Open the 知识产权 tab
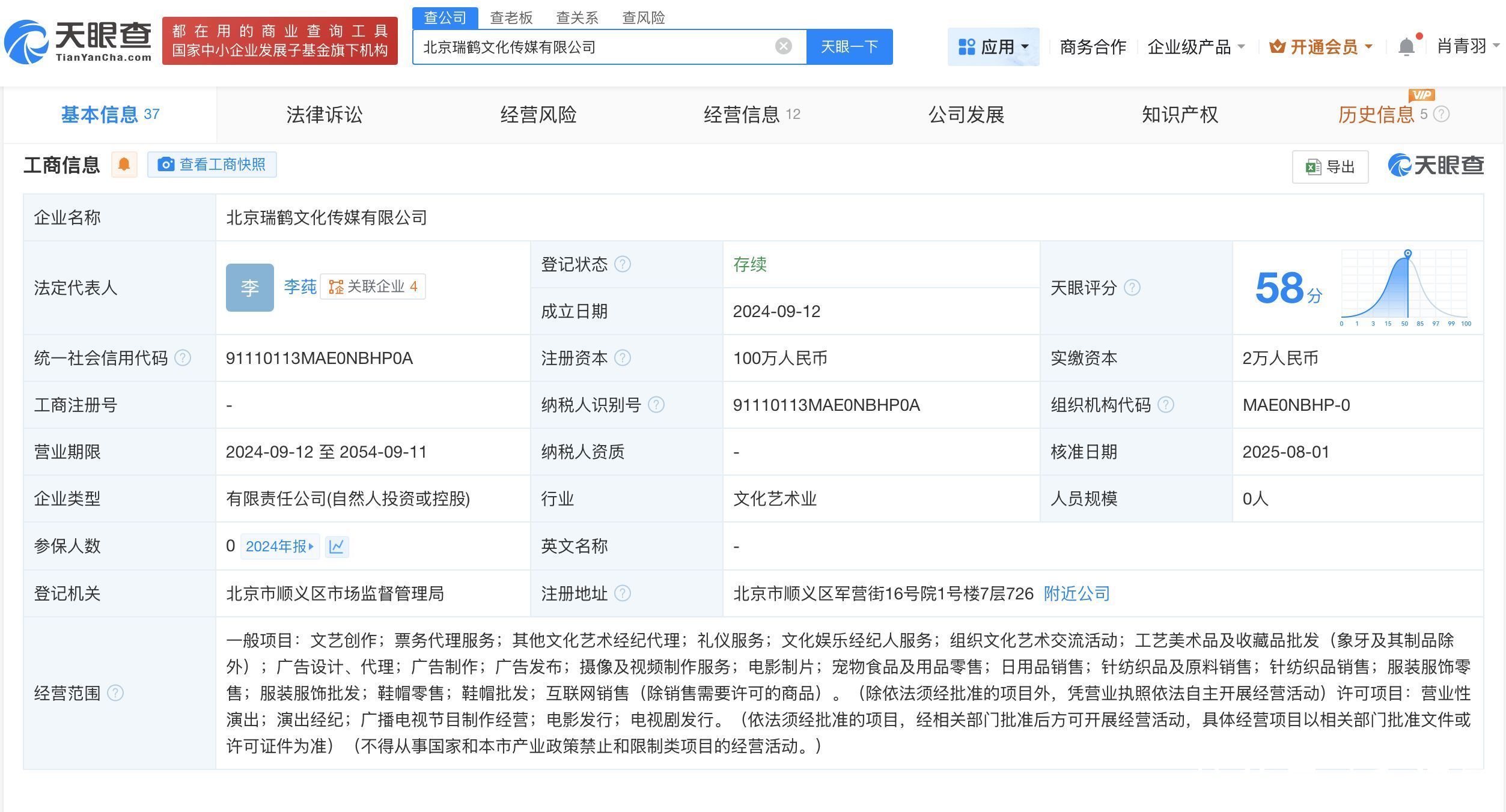 pos(1180,114)
